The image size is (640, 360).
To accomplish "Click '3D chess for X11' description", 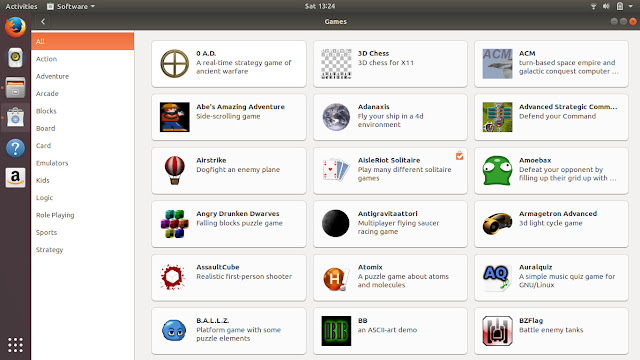I will [386, 62].
